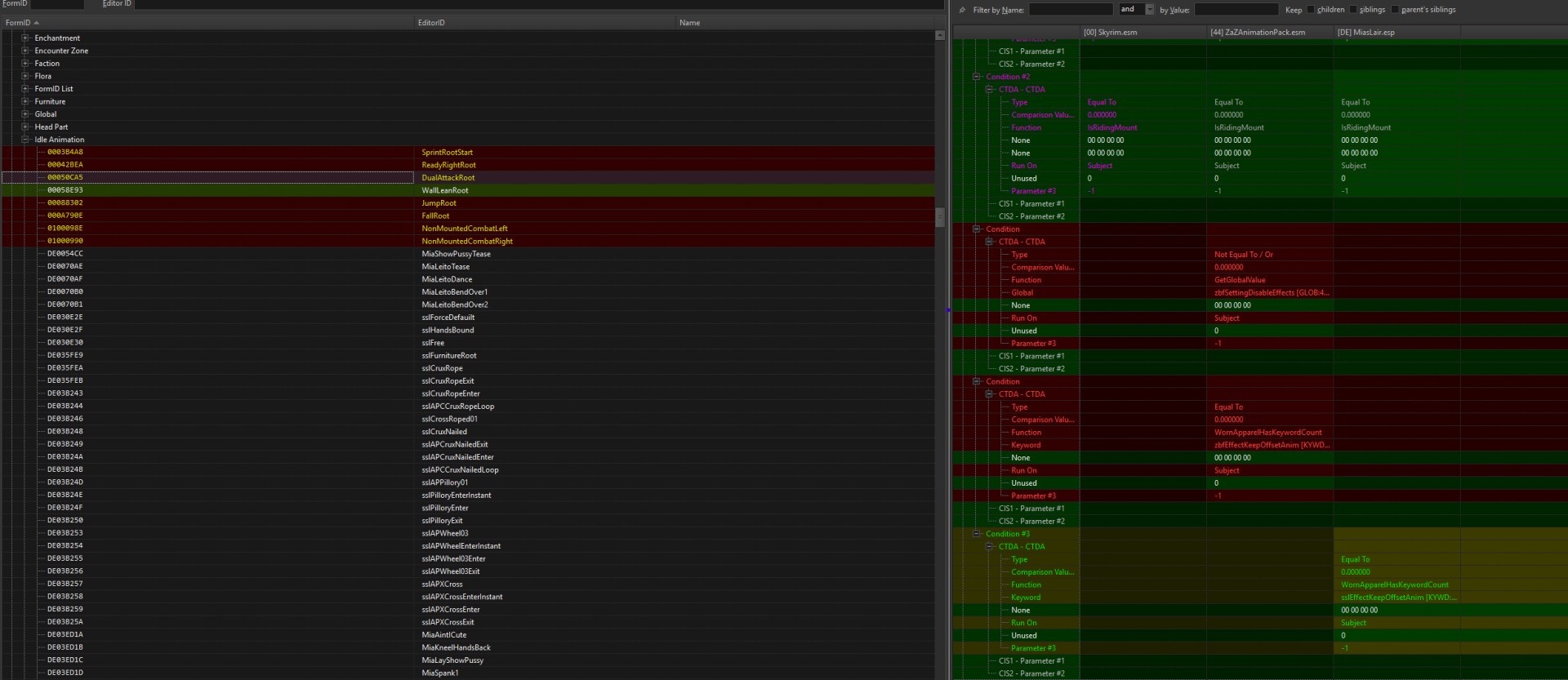Collapse the Idle Animation group
This screenshot has height=680, width=1568.
[25, 140]
